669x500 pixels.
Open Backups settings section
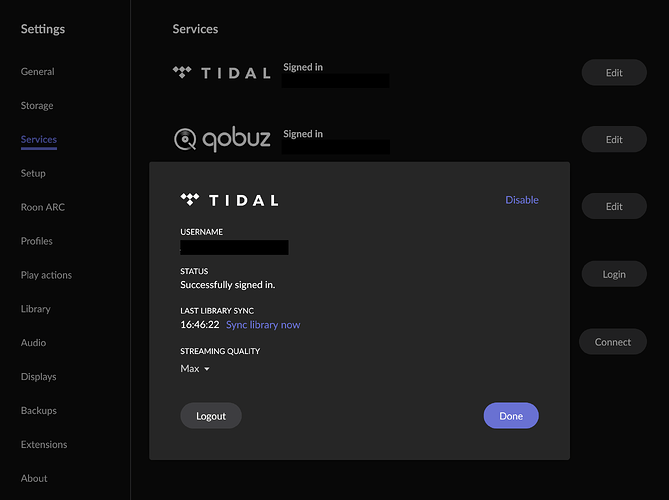[38, 411]
